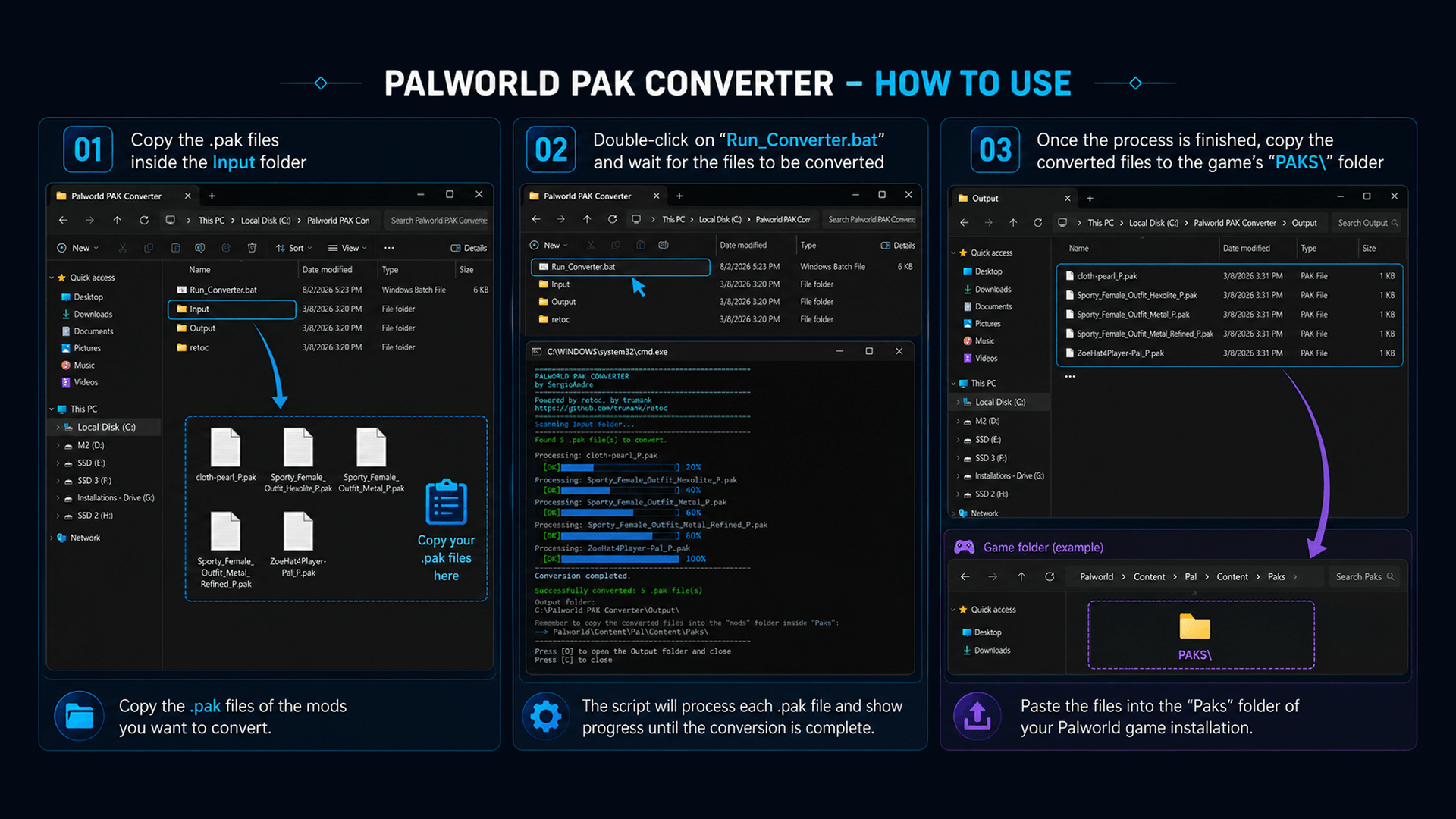This screenshot has width=1456, height=819.
Task: Select the Output tab in step 03 window
Action: (x=1015, y=199)
